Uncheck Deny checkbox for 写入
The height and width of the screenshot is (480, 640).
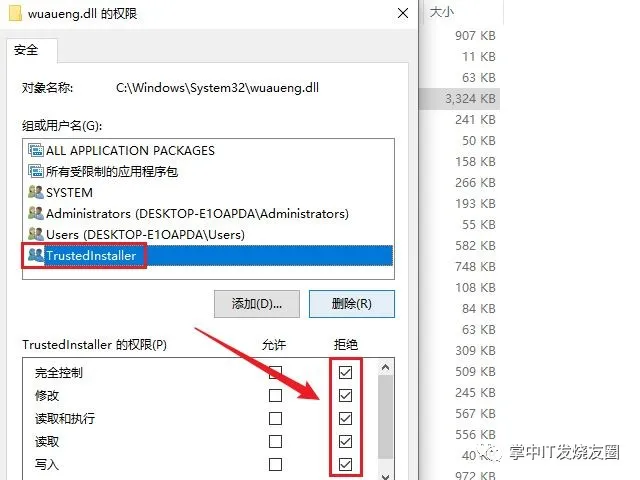pos(345,464)
